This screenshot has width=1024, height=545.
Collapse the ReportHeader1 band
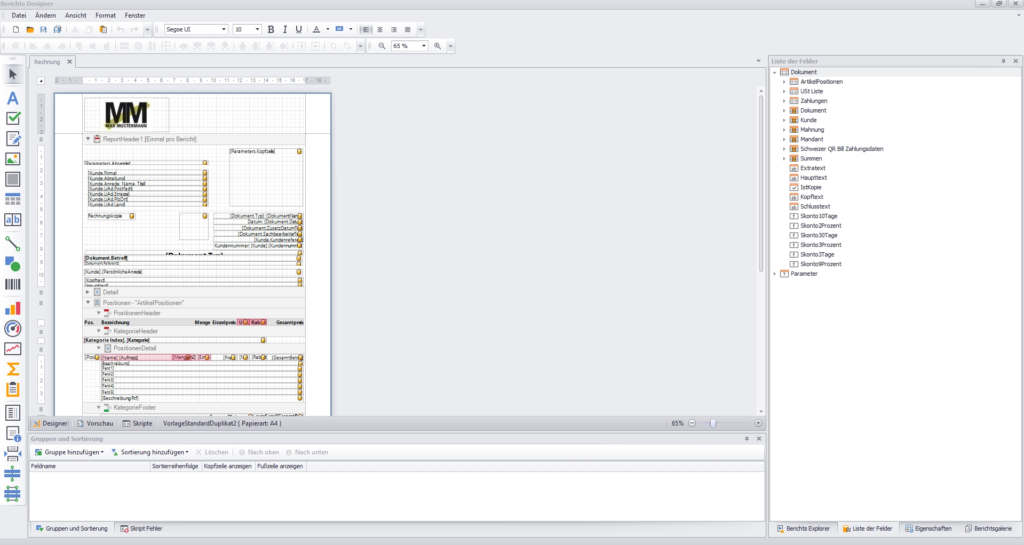click(88, 139)
